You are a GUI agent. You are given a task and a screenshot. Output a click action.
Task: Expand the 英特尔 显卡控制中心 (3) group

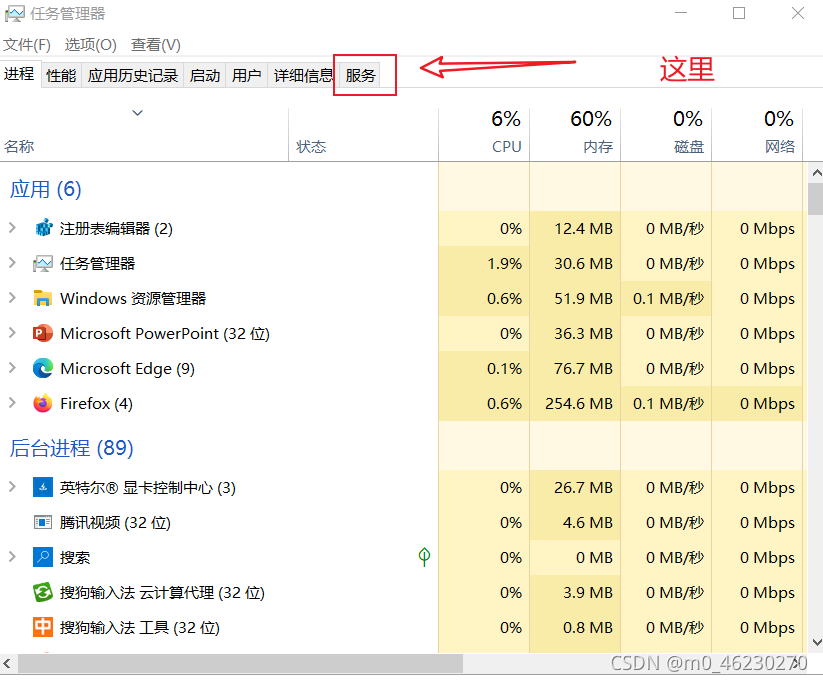point(12,487)
